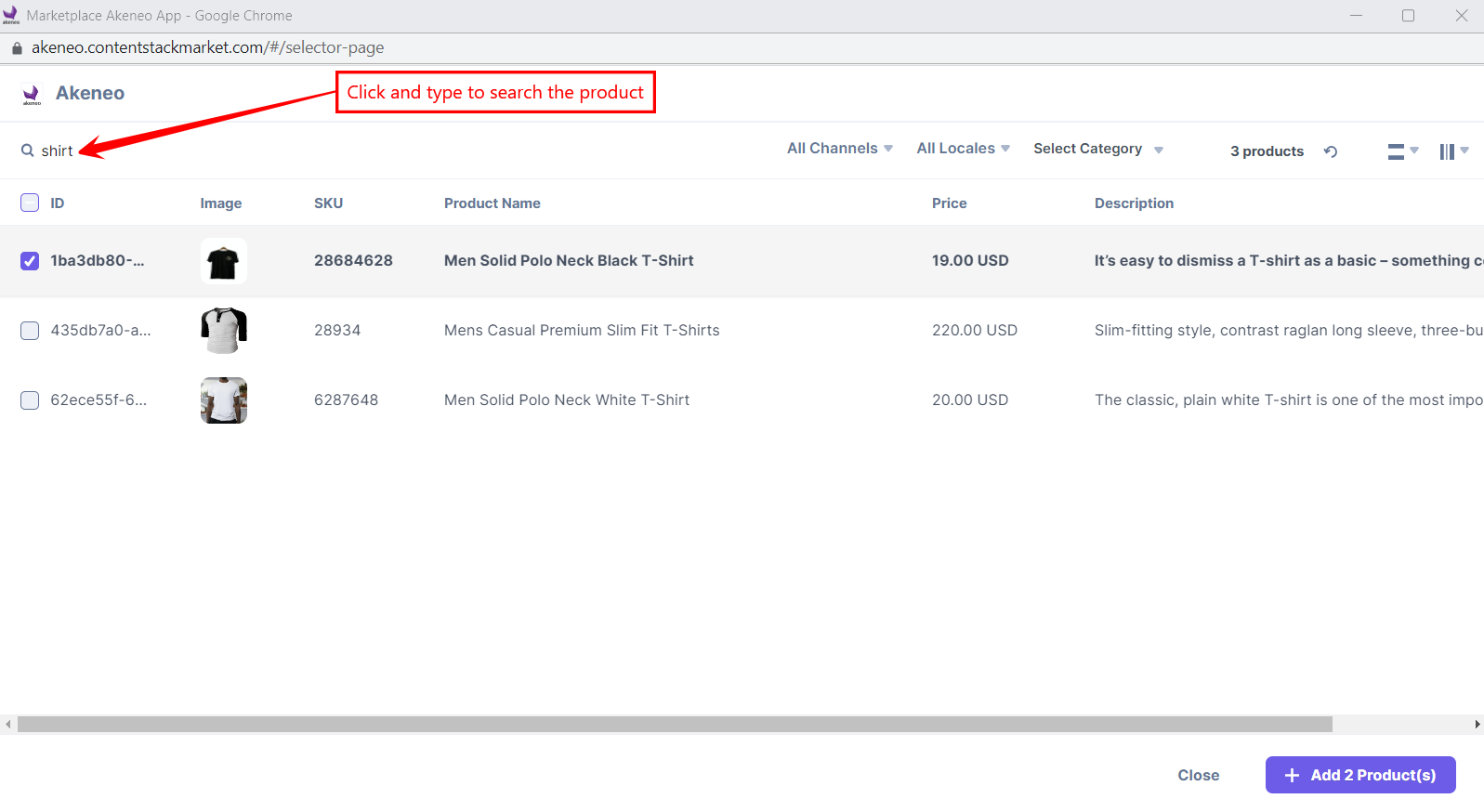Click the search magnifier icon
This screenshot has height=812, width=1484.
28,151
